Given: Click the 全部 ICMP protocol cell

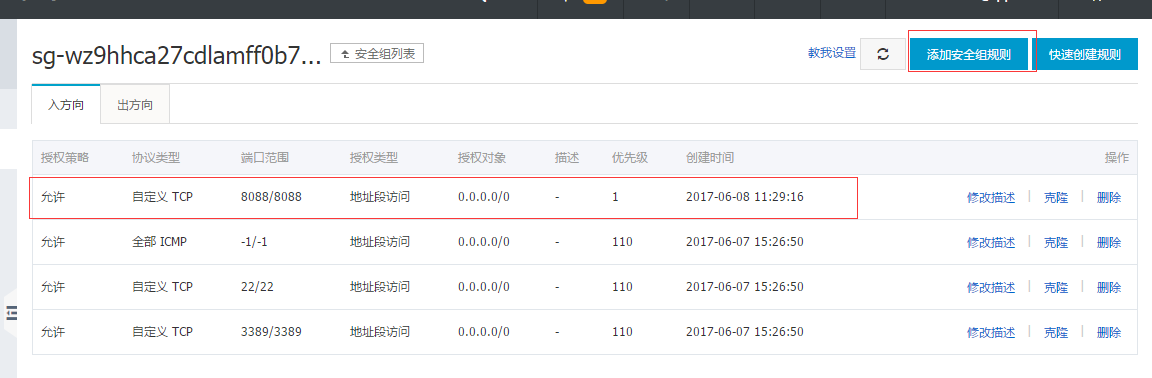Looking at the screenshot, I should (x=160, y=242).
